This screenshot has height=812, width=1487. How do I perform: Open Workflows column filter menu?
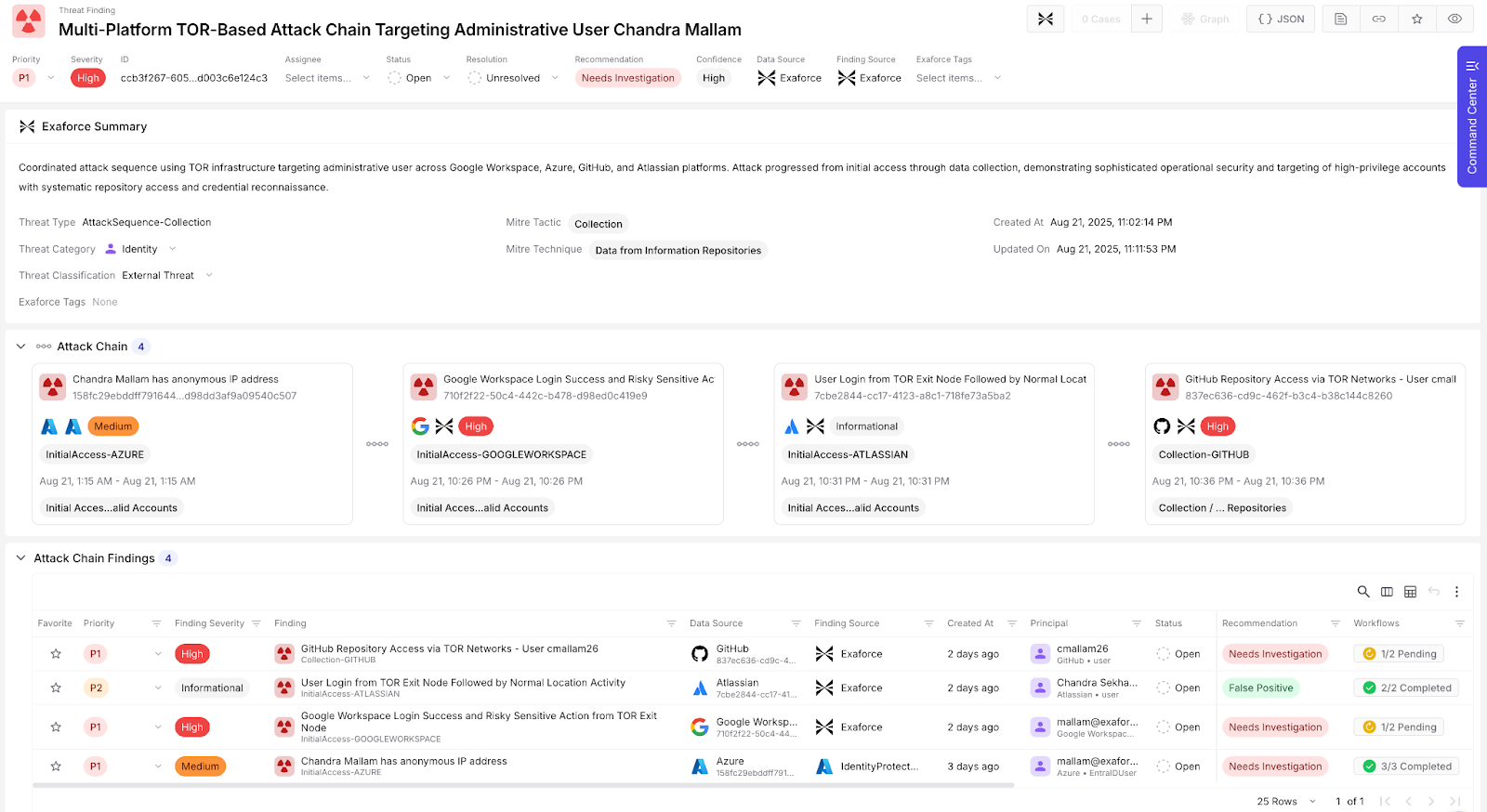coord(1460,623)
